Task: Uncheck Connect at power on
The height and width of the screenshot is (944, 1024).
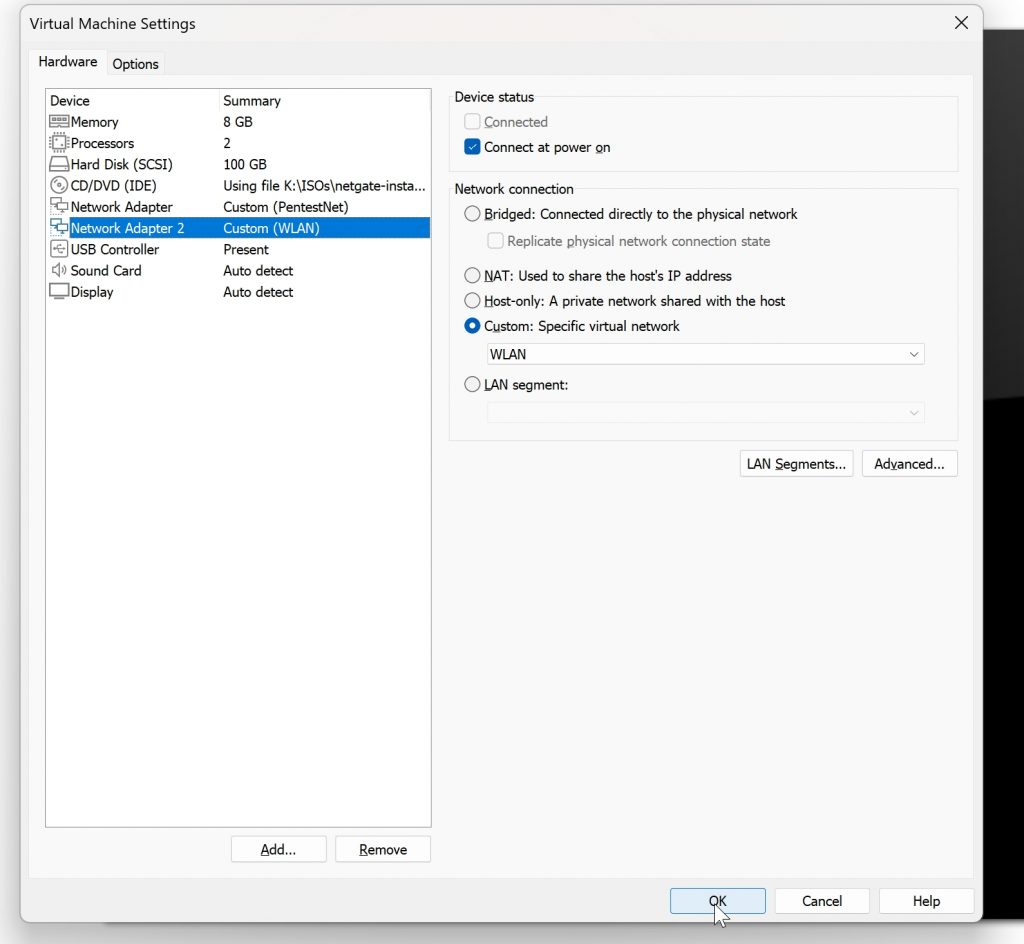Action: point(472,147)
